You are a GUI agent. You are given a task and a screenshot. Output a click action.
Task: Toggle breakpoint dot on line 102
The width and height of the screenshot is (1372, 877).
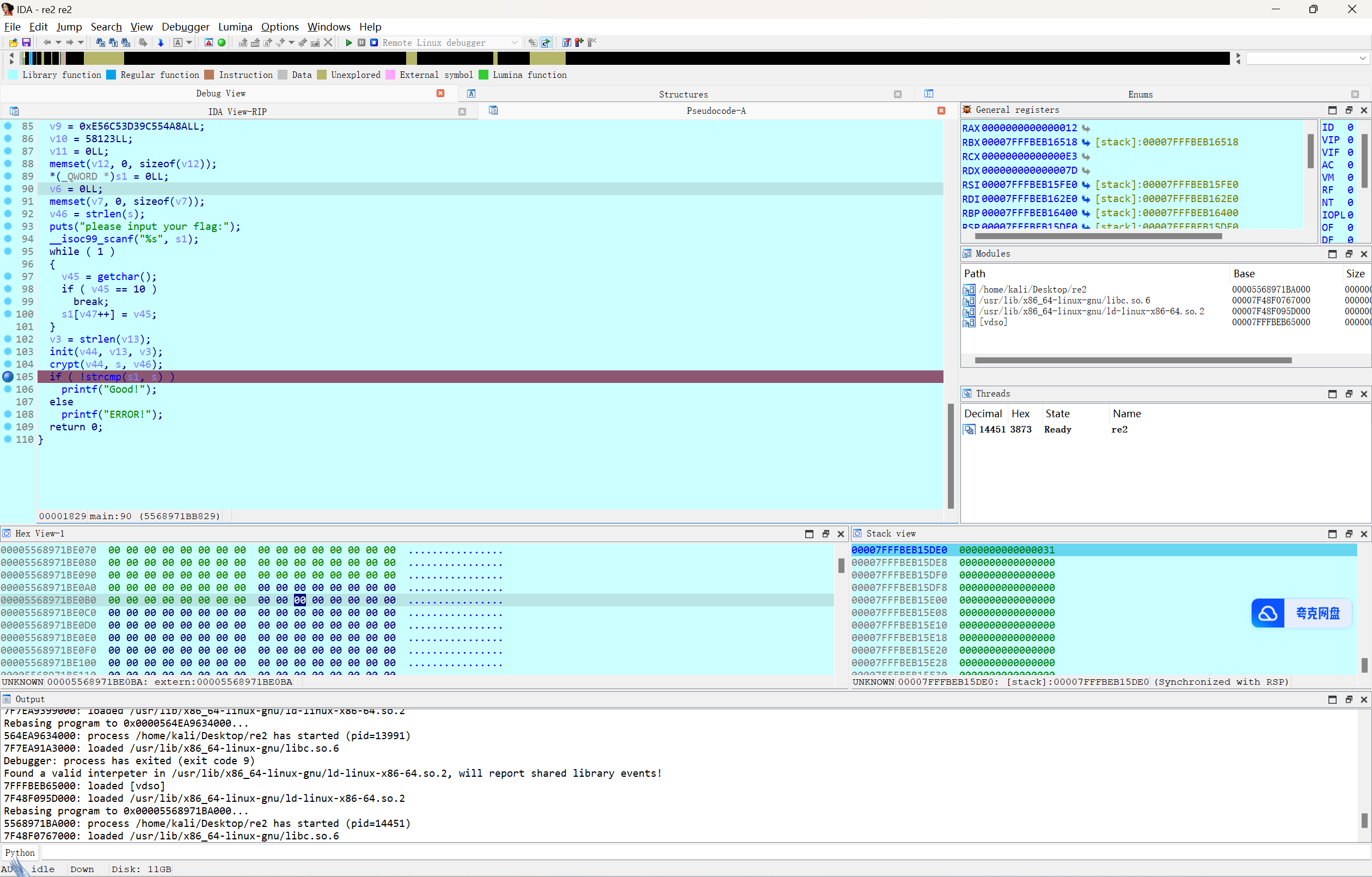[8, 339]
